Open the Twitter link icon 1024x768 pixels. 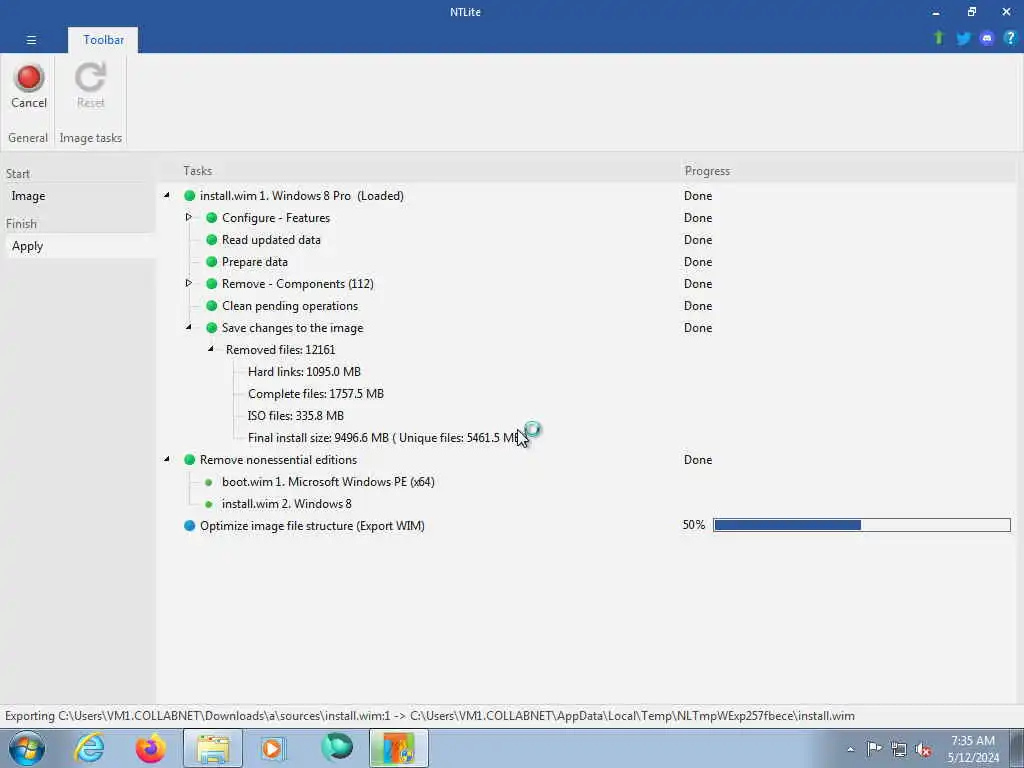point(963,39)
